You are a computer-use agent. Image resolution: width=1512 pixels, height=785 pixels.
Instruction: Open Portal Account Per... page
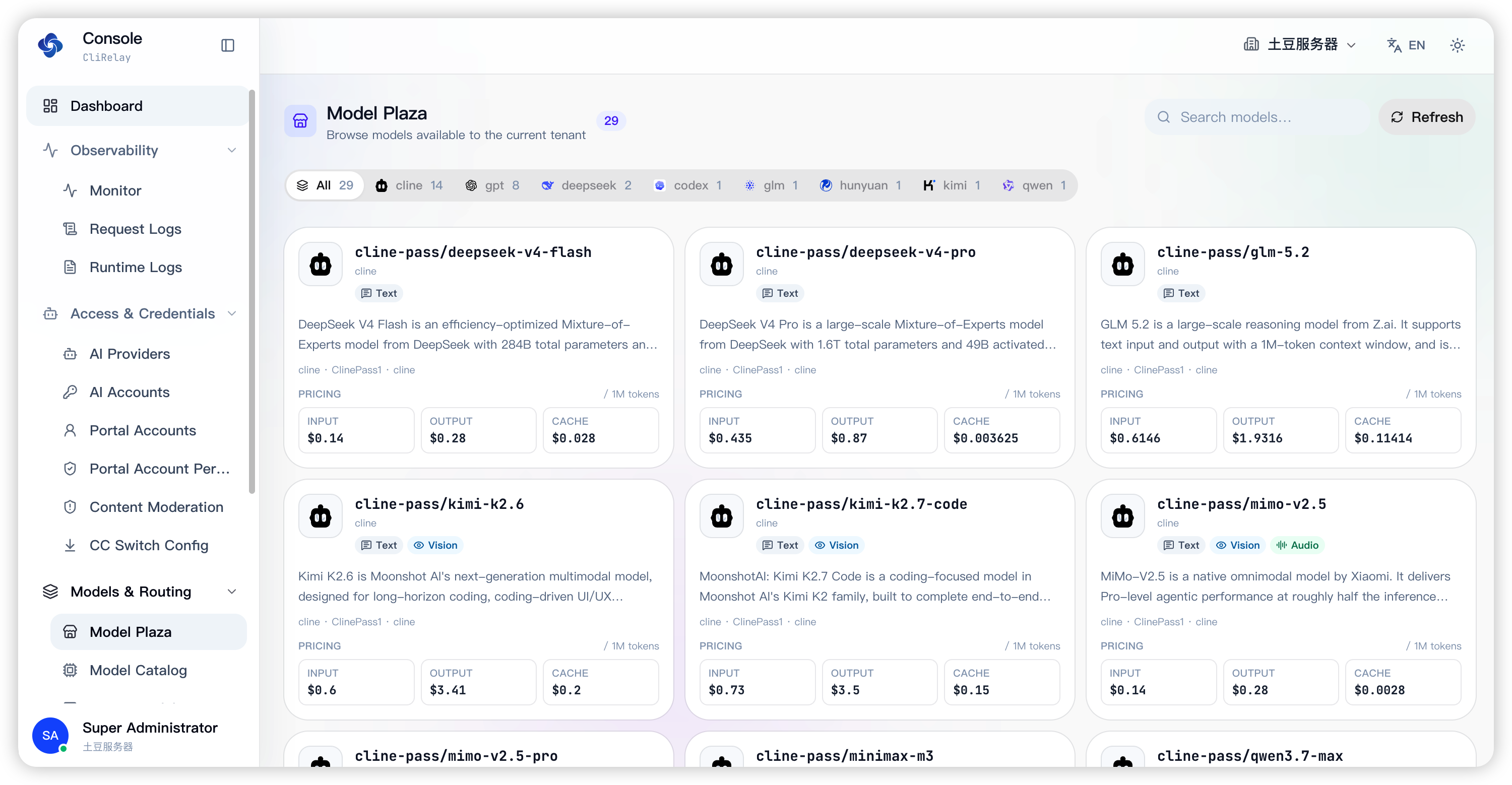(x=148, y=468)
